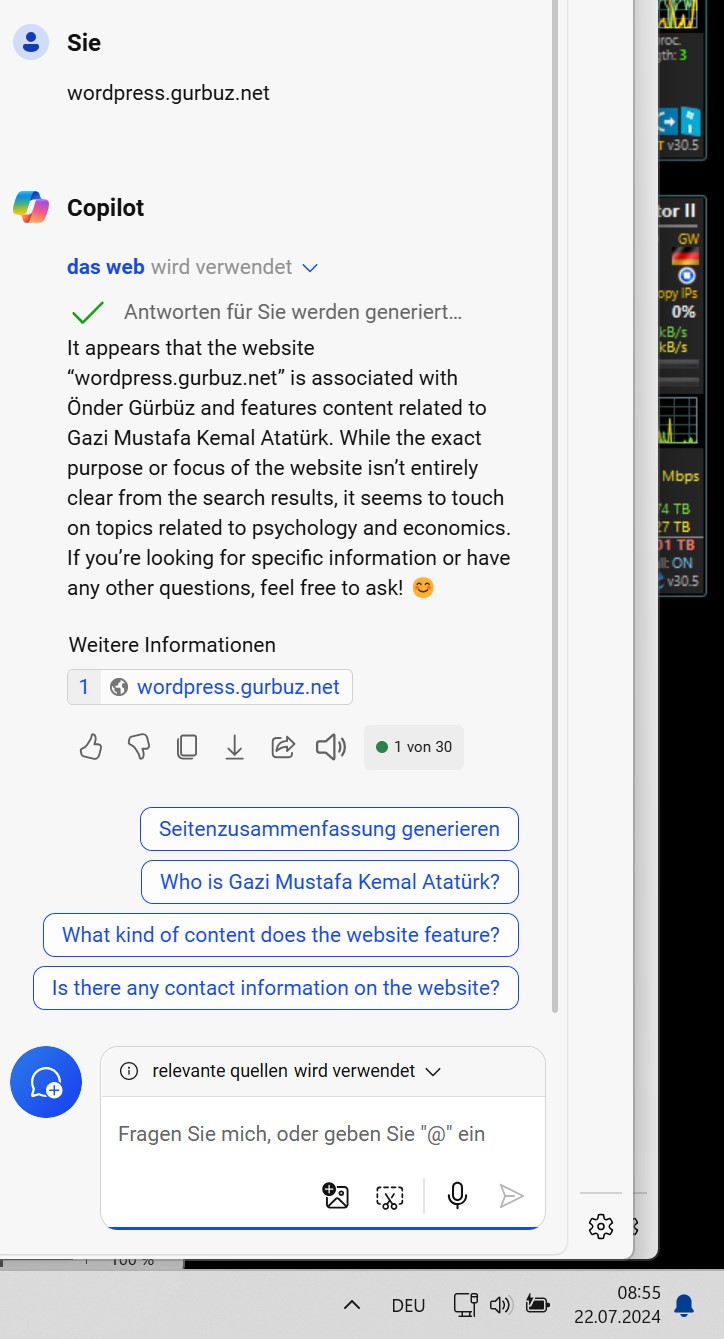Click the send message arrow
The width and height of the screenshot is (724, 1339).
coord(511,1196)
